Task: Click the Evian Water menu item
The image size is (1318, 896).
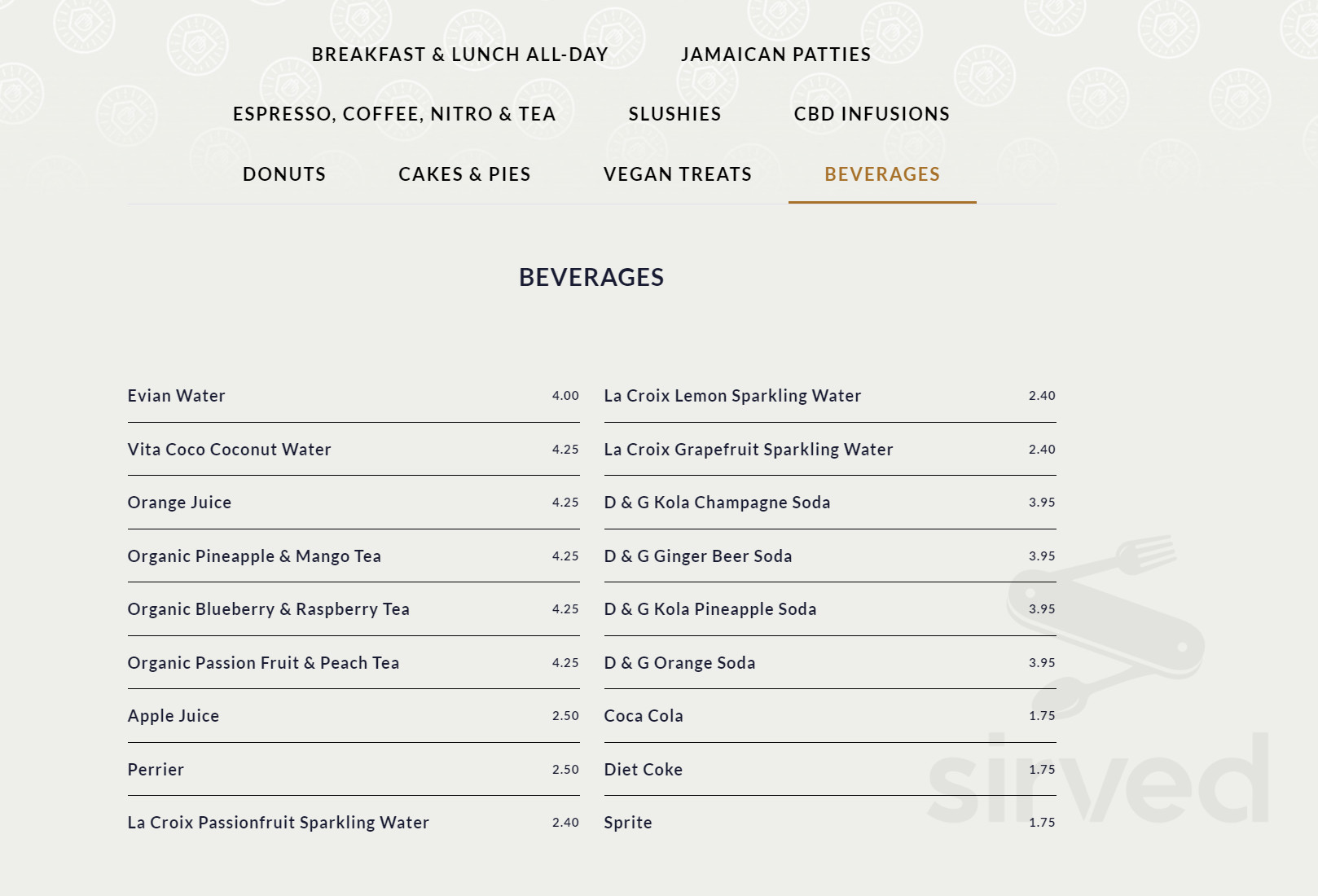Action: pyautogui.click(x=176, y=396)
